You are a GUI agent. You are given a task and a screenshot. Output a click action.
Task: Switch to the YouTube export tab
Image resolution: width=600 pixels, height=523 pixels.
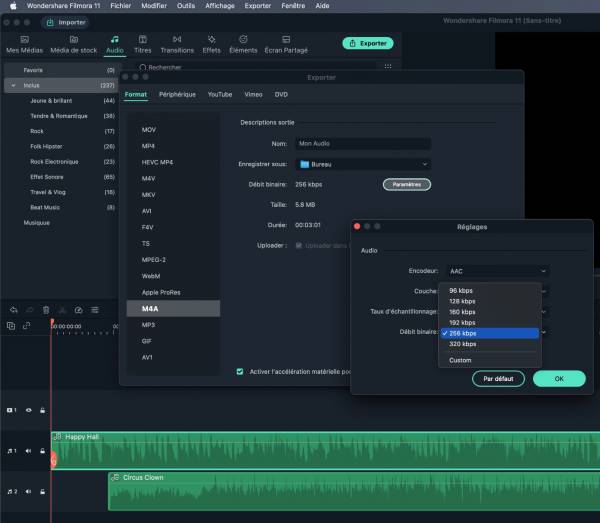(x=220, y=94)
